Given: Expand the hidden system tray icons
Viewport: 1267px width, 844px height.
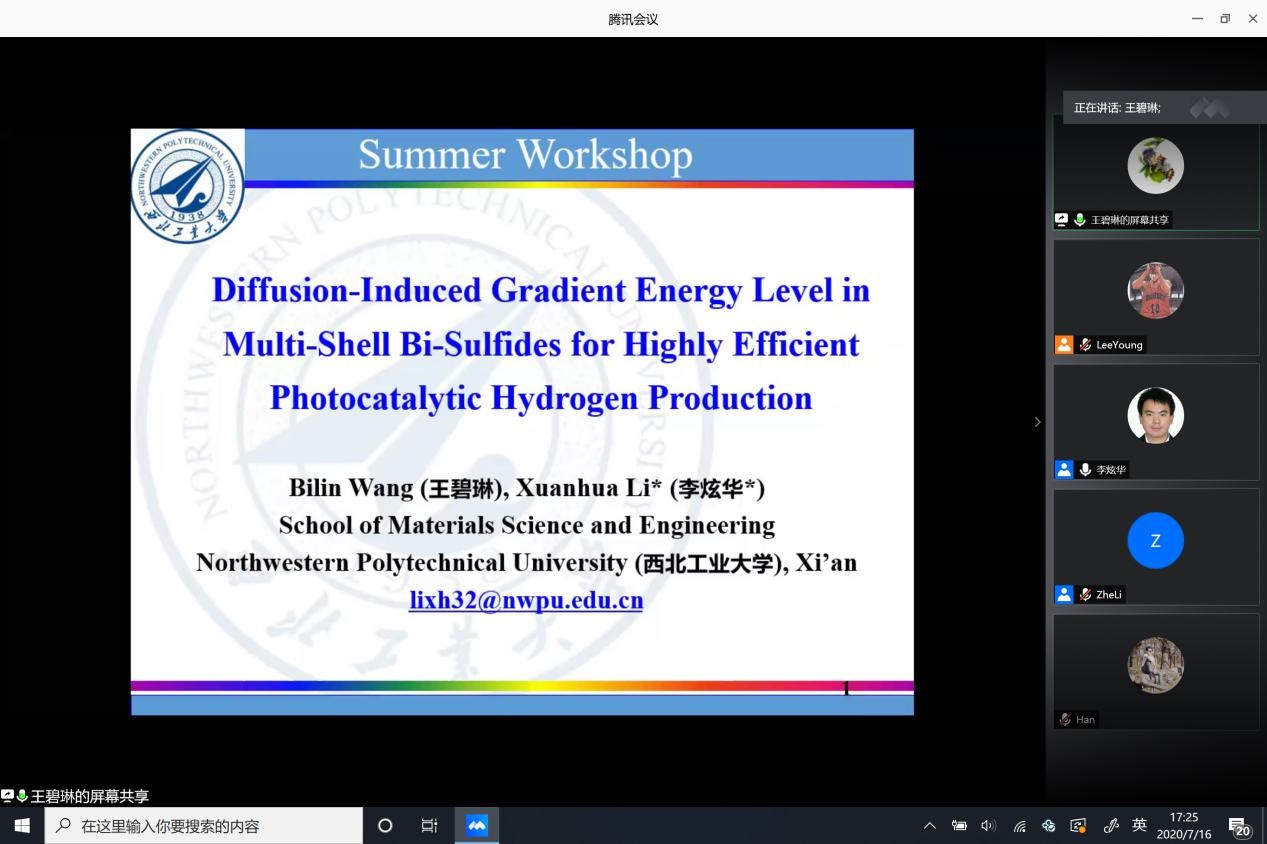Looking at the screenshot, I should 929,826.
